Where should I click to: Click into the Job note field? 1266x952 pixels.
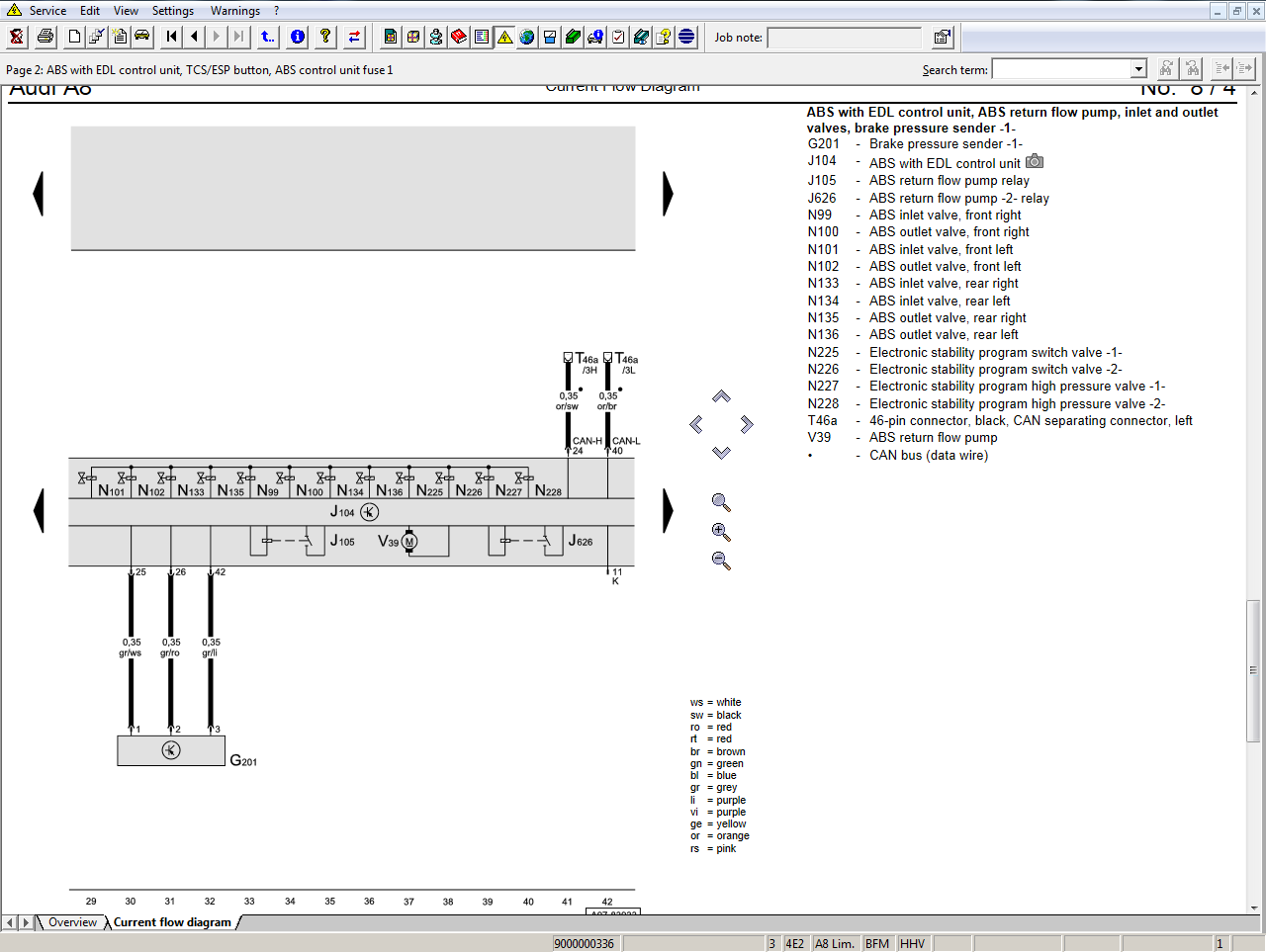pyautogui.click(x=844, y=38)
